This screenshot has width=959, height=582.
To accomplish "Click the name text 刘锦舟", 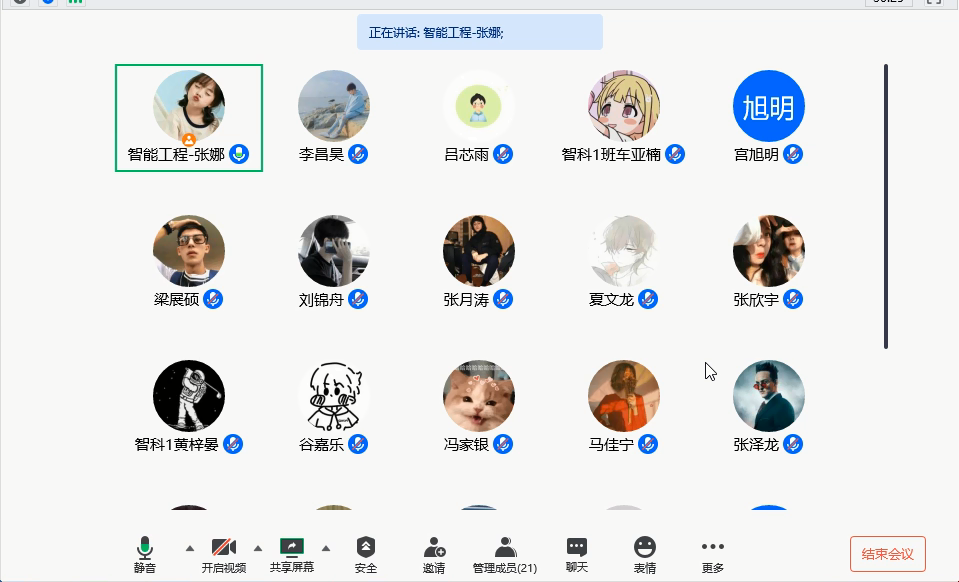I will pos(322,300).
